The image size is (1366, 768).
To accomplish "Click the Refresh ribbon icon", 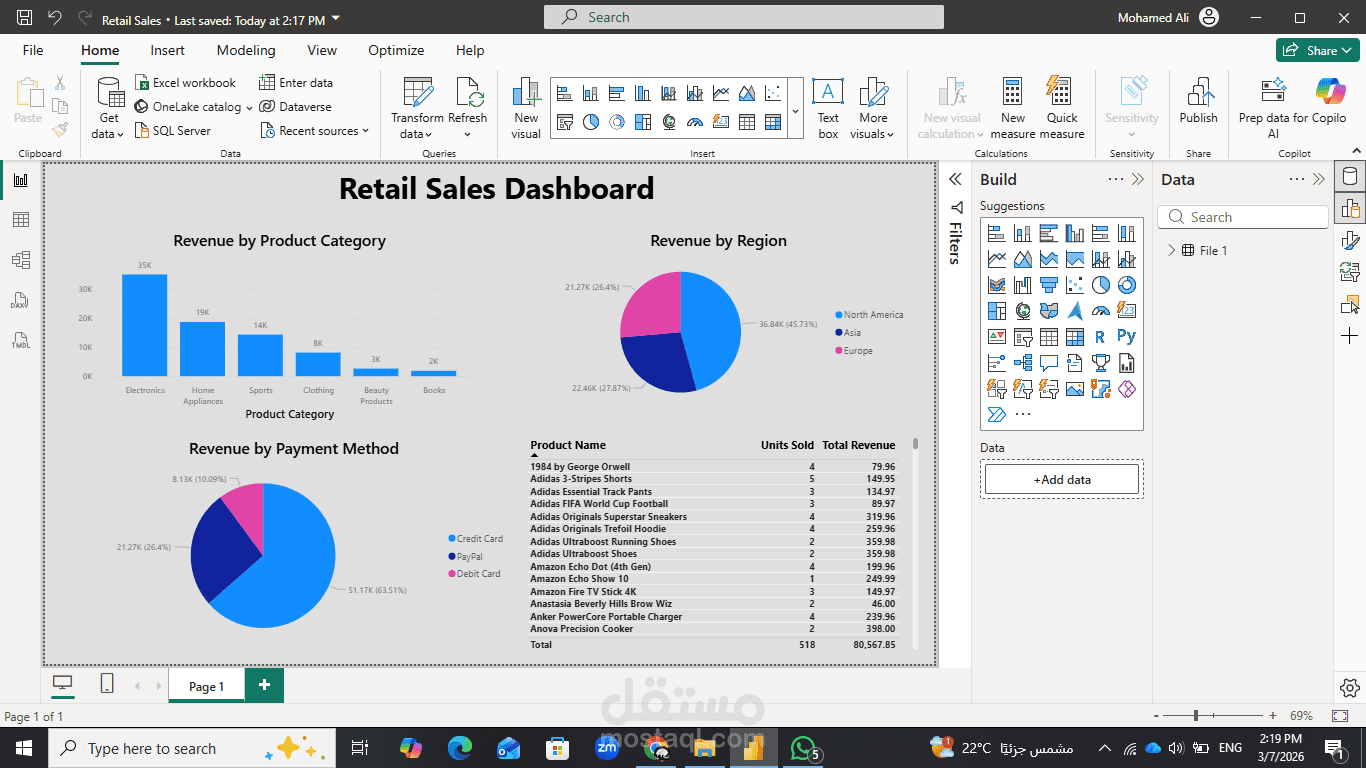I will tap(467, 107).
